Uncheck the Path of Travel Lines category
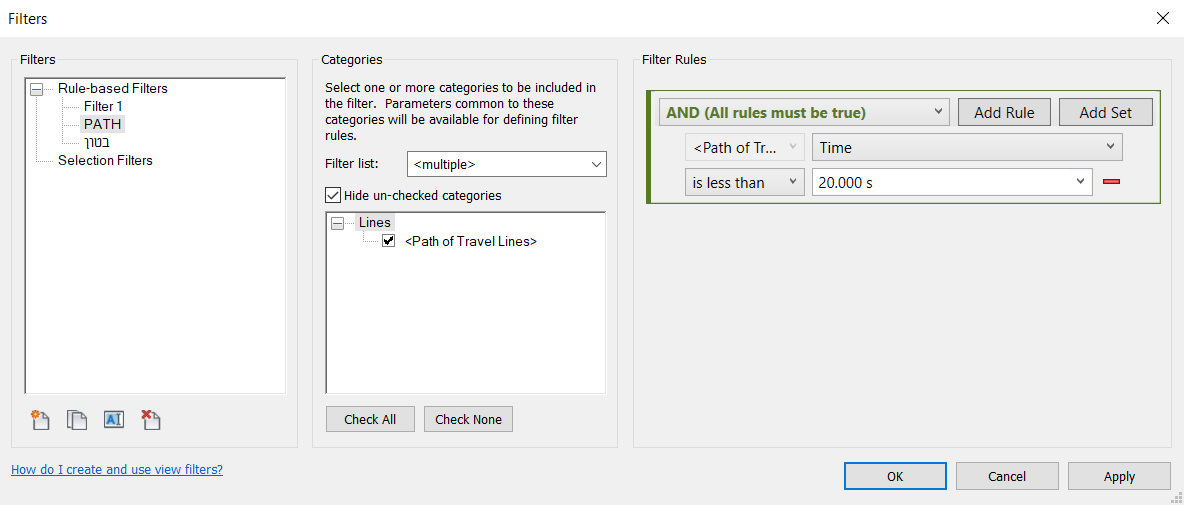Image resolution: width=1184 pixels, height=505 pixels. 389,242
